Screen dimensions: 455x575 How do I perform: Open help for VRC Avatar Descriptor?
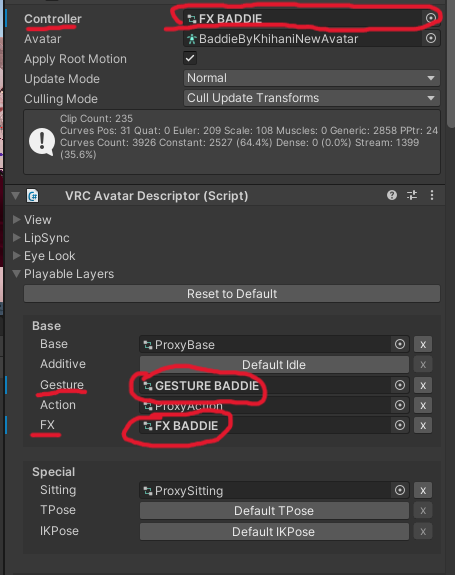392,195
